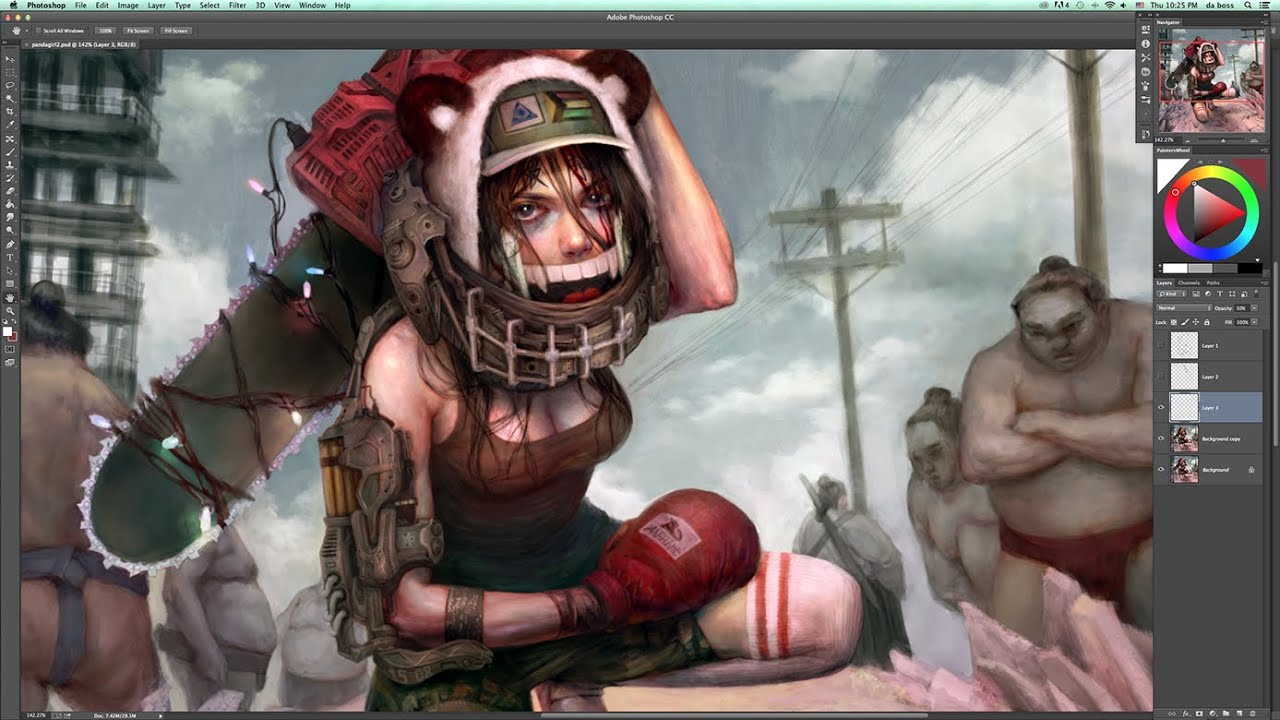
Task: Click the foreground color swatch
Action: [8, 331]
